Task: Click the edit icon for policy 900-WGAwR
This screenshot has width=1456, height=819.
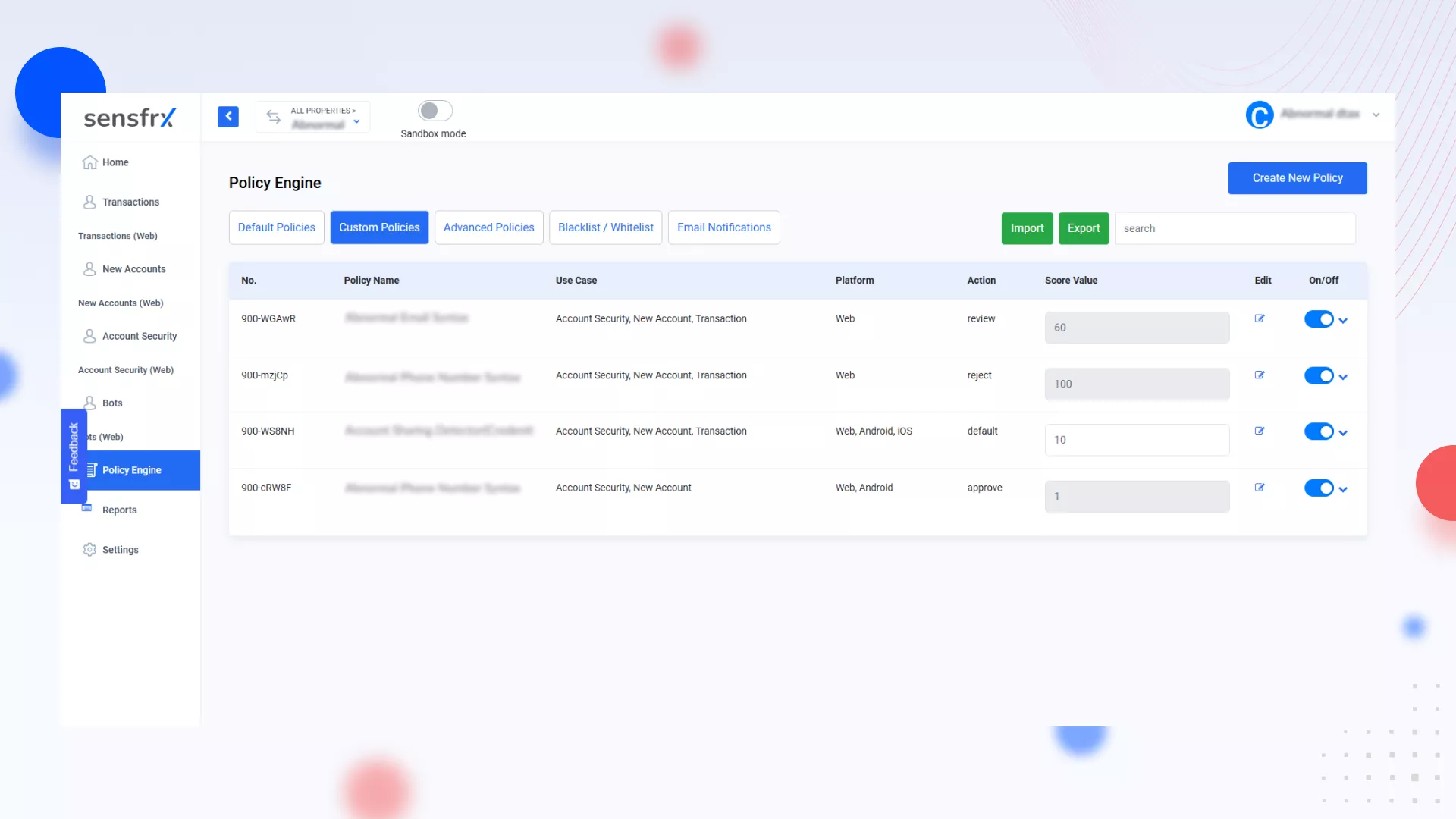Action: tap(1260, 318)
